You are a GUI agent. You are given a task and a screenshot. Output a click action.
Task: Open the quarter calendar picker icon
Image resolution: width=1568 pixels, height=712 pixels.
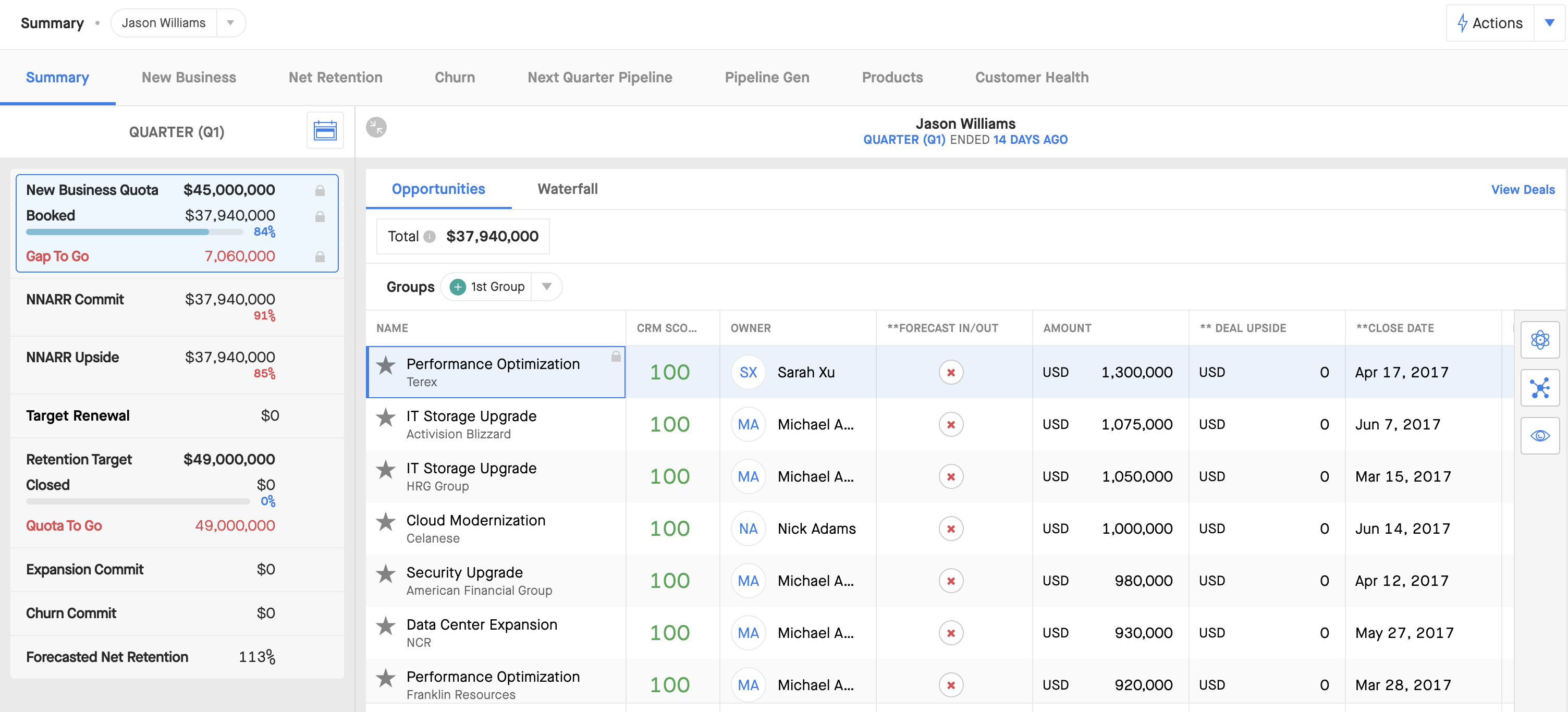(x=324, y=130)
